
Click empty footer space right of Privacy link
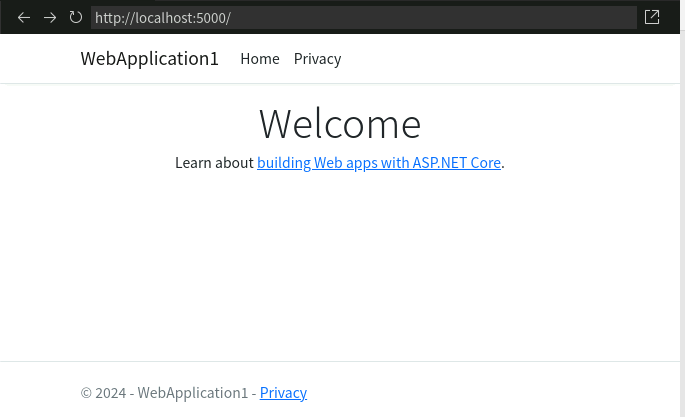pos(480,393)
